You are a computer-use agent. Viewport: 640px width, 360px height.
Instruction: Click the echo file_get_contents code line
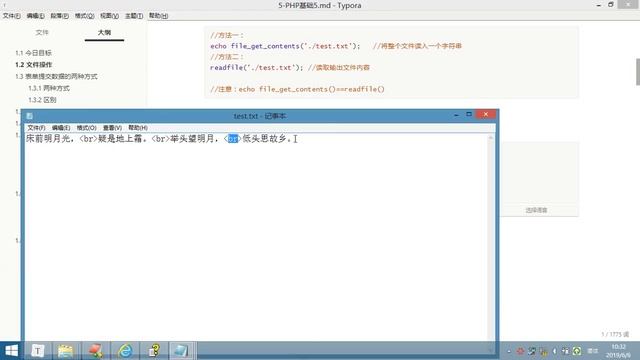(336, 46)
